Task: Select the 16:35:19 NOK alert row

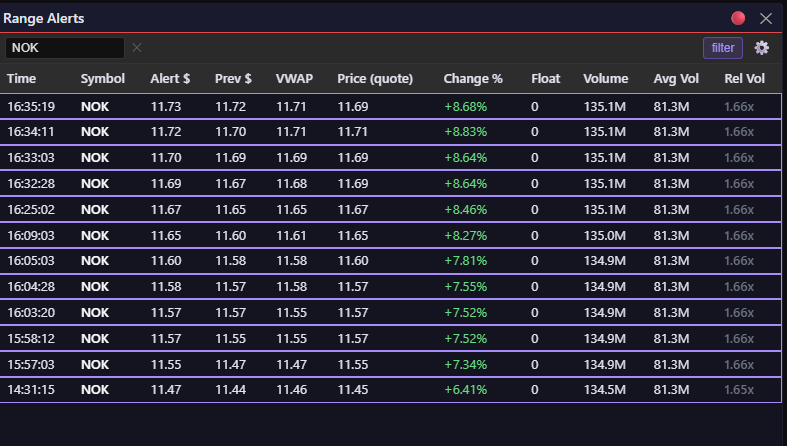Action: (x=390, y=106)
